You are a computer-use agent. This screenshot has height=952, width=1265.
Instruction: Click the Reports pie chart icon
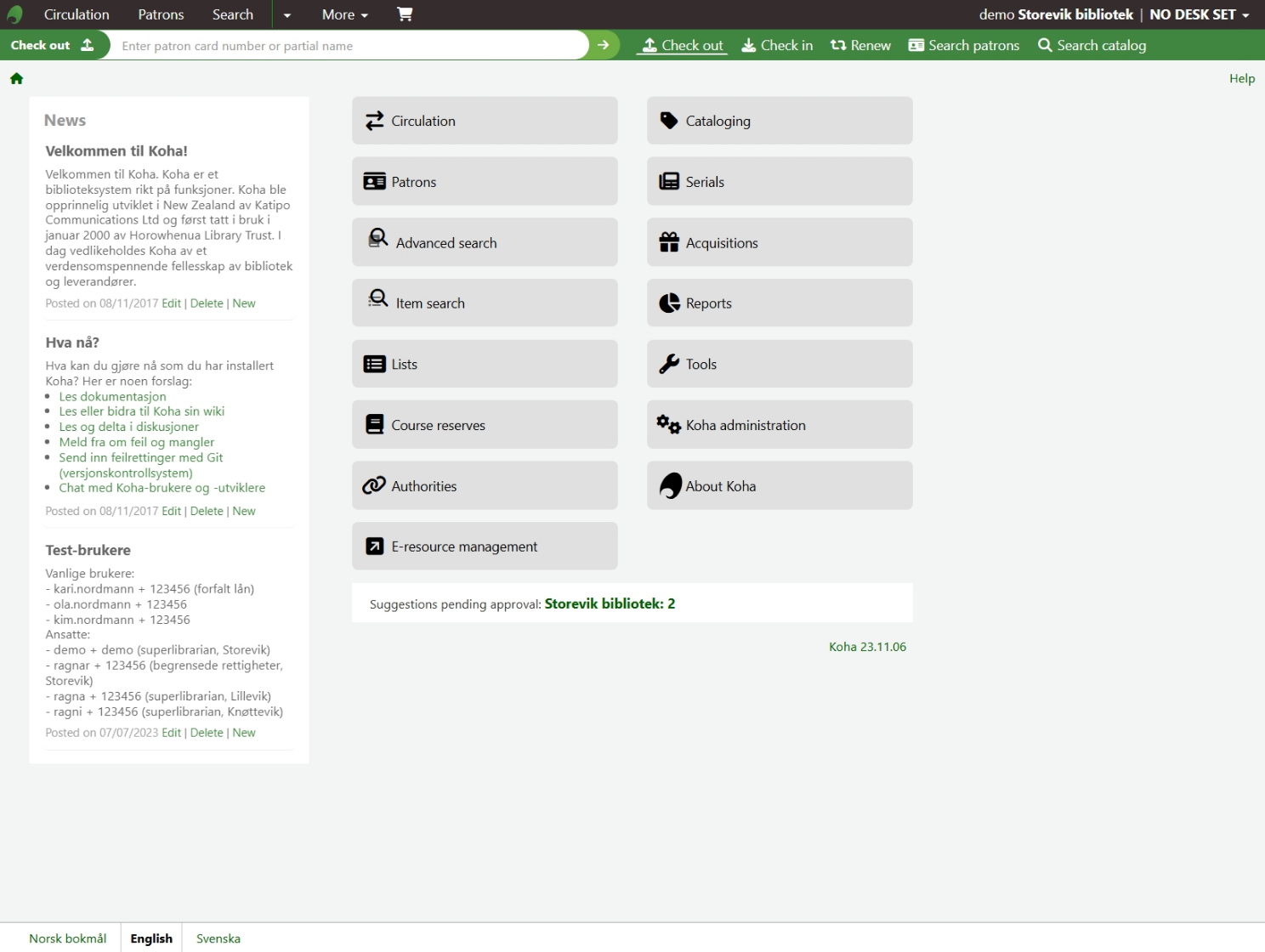[x=669, y=303]
